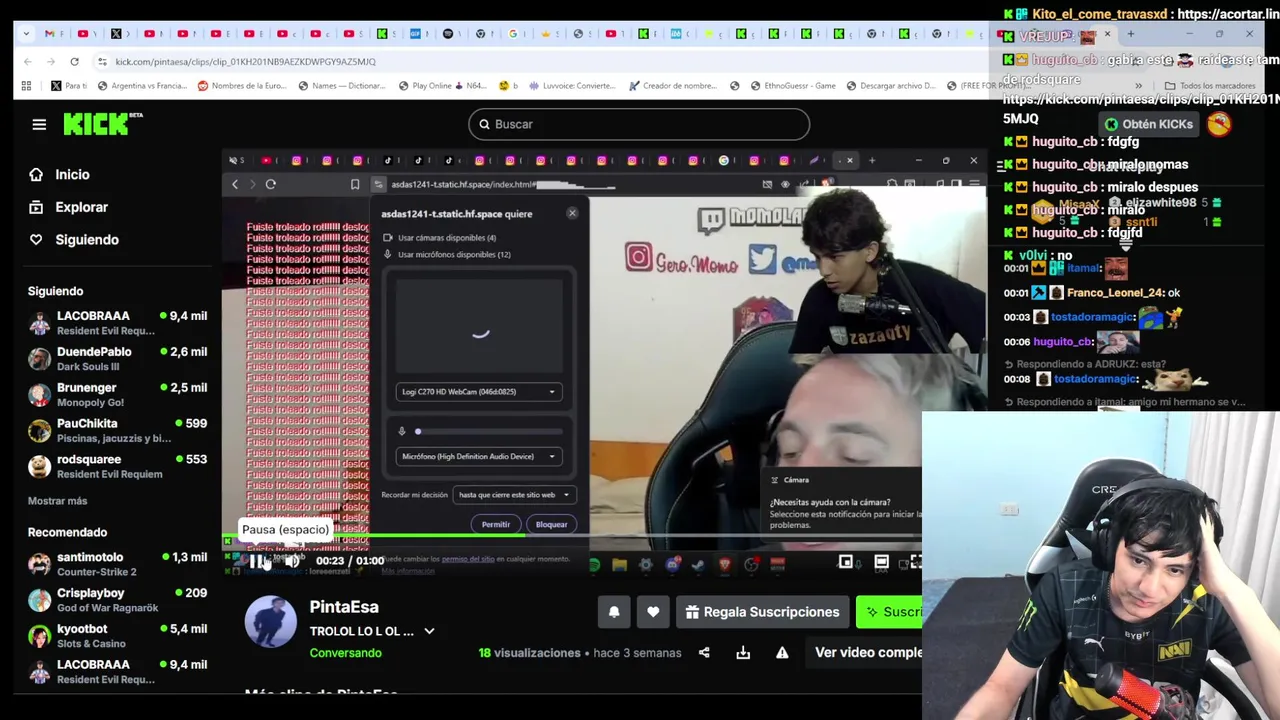
Task: Toggle picture-in-picture mode in the clip player
Action: coord(846,562)
